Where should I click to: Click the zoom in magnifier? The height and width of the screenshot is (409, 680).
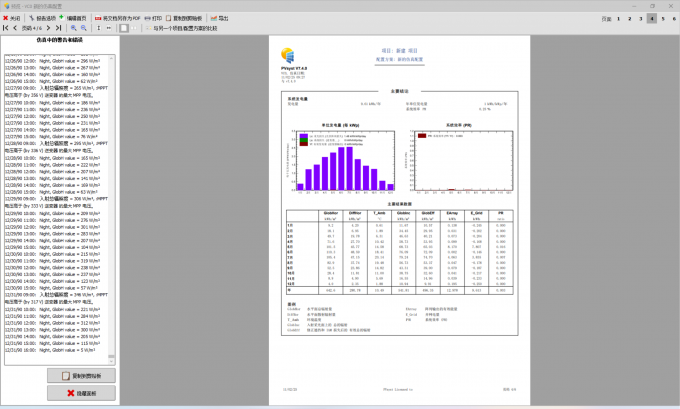pyautogui.click(x=74, y=29)
